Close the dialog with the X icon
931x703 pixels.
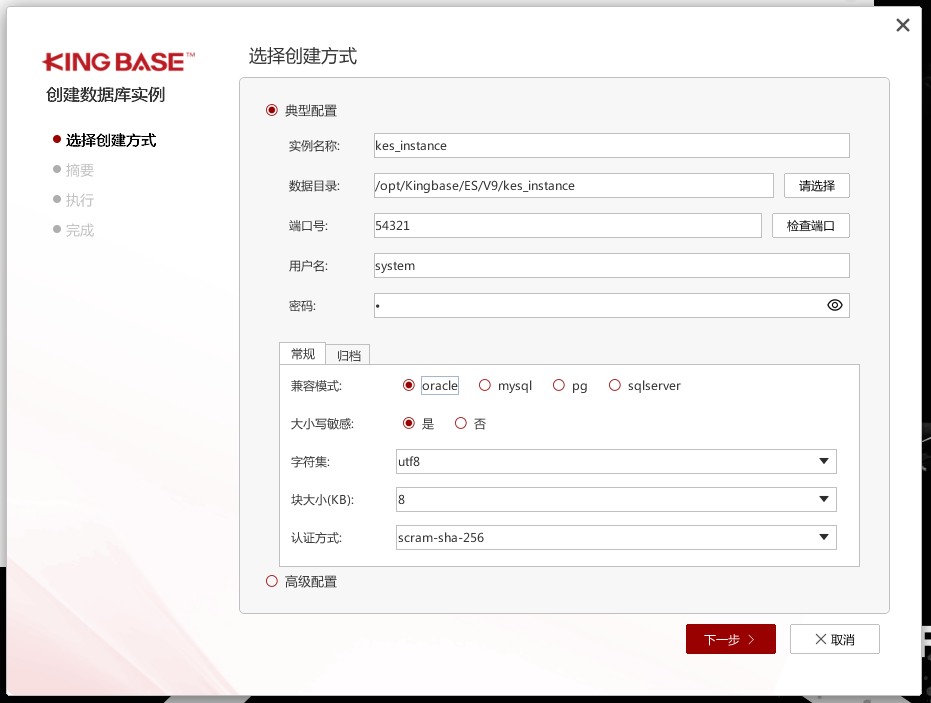[902, 25]
